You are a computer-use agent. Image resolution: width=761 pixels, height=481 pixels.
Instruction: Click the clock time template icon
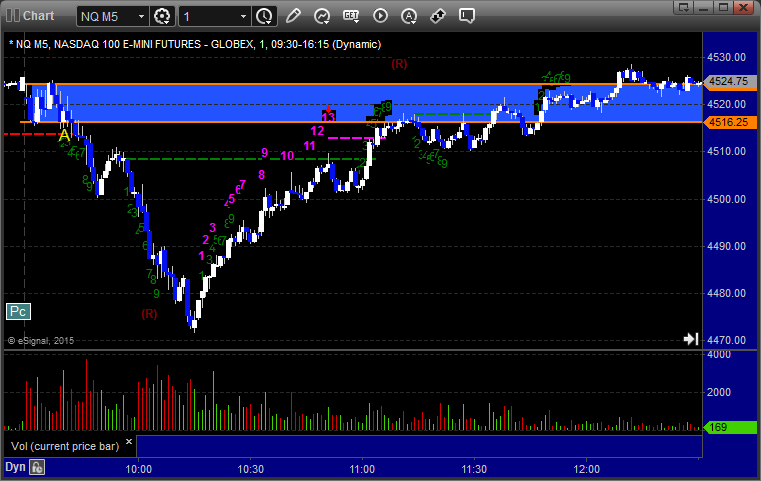[x=264, y=16]
